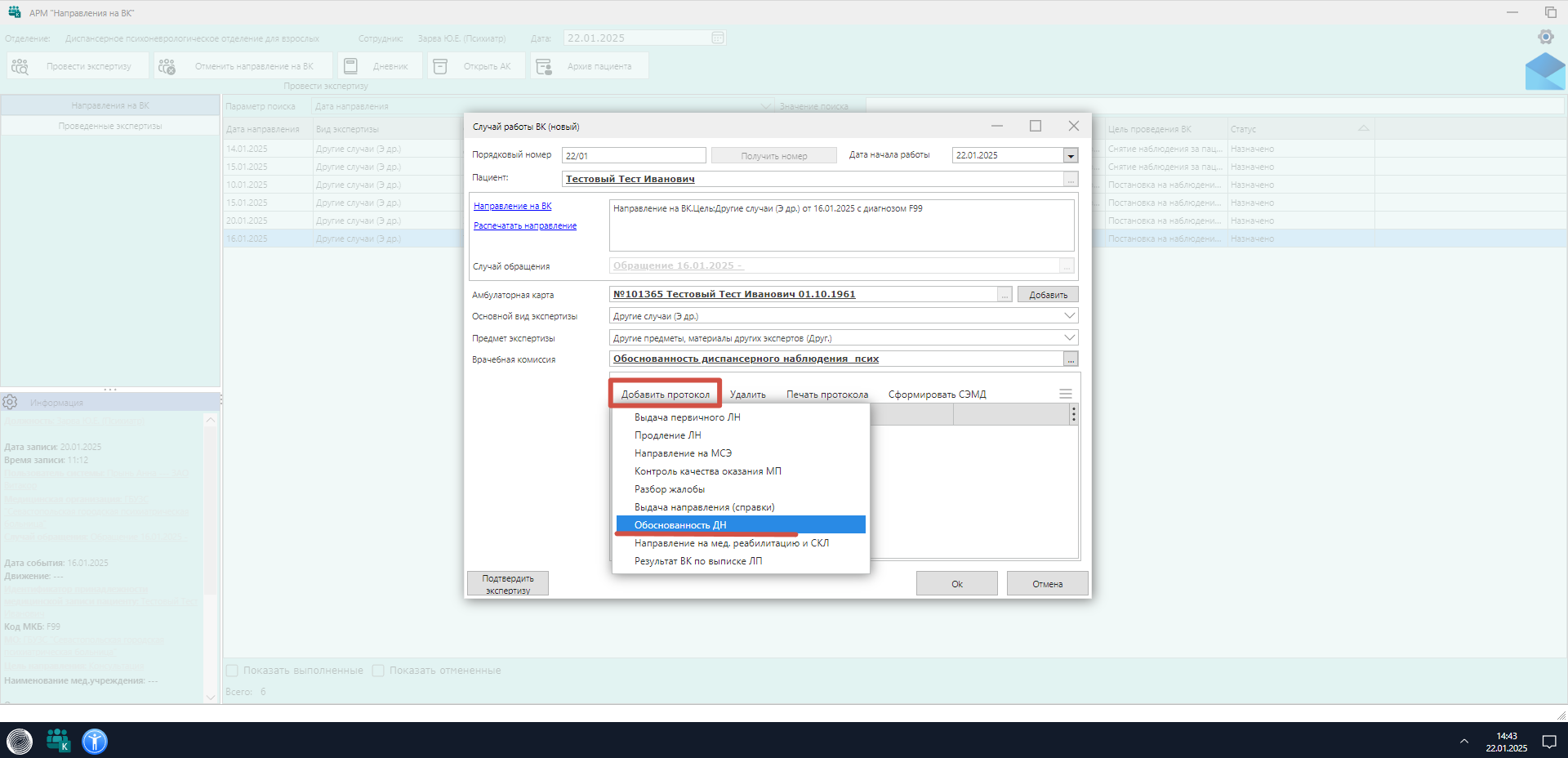The width and height of the screenshot is (1568, 758).
Task: Click the Информация panel scrollbar down arrow
Action: pos(211,697)
